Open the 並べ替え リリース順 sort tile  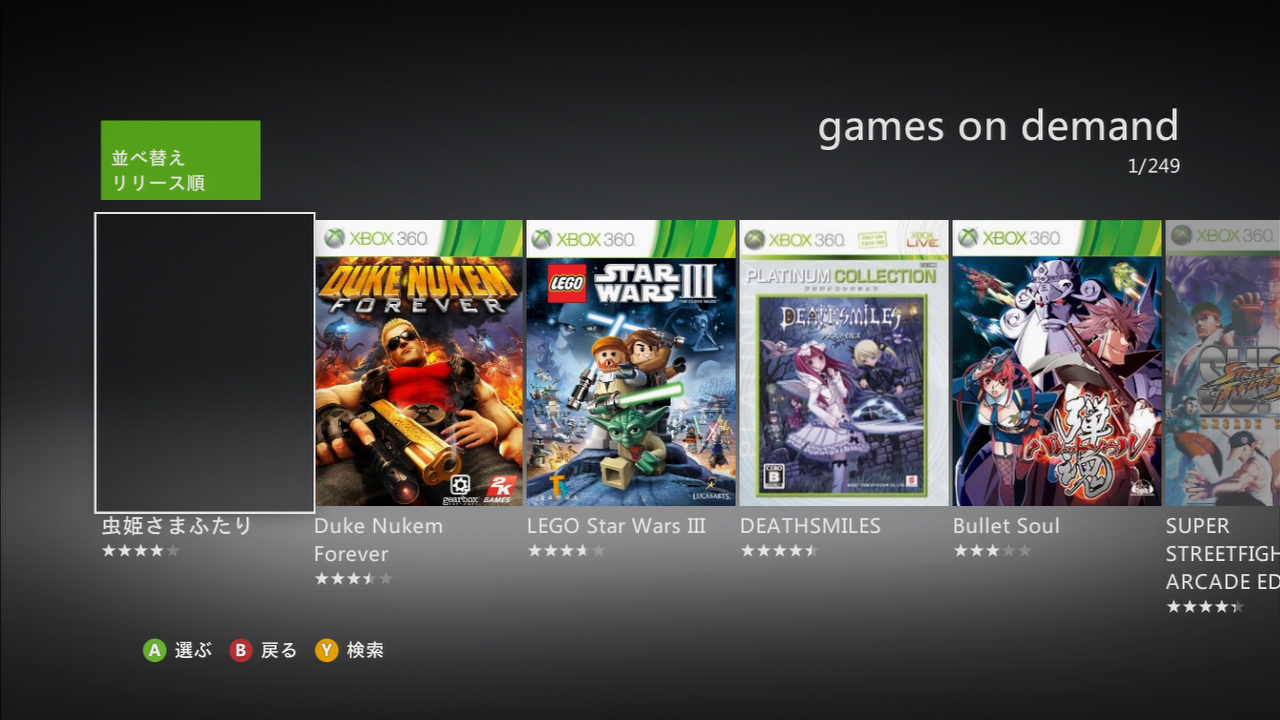180,160
